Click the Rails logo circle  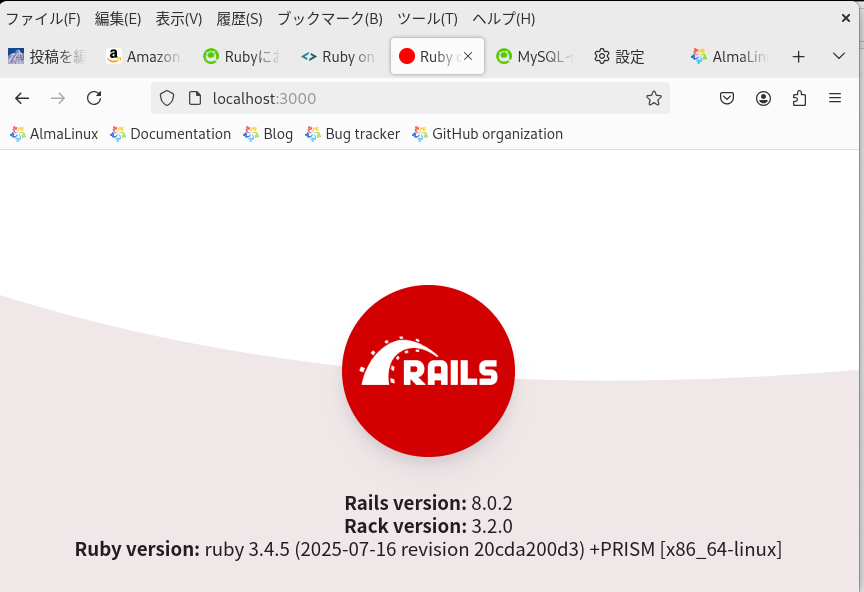[428, 371]
